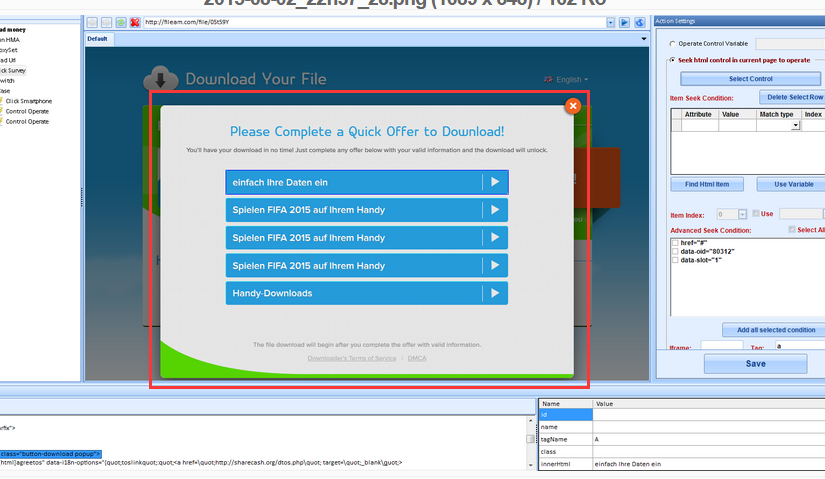Switch to the Default browser tab
Image resolution: width=825 pixels, height=479 pixels.
coord(98,39)
